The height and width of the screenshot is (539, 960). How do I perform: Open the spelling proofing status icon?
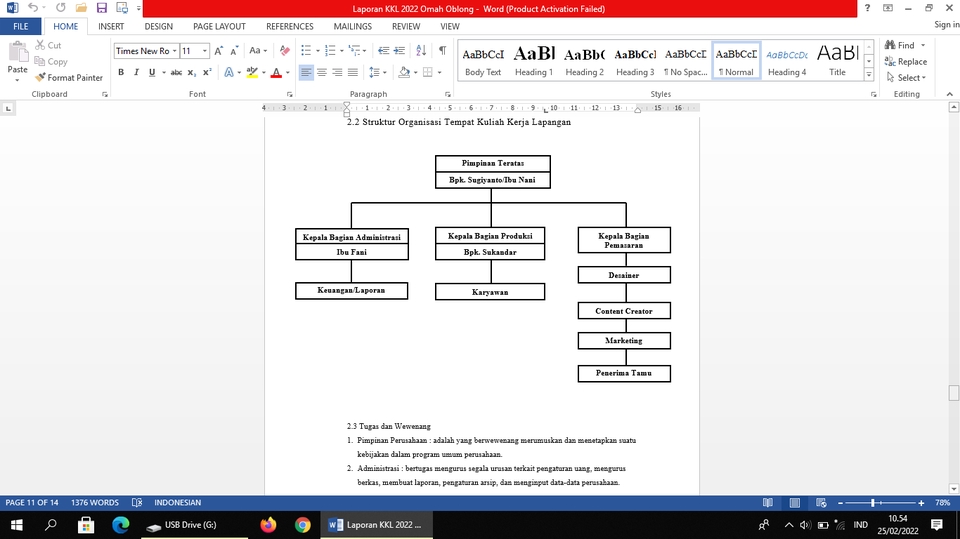137,503
